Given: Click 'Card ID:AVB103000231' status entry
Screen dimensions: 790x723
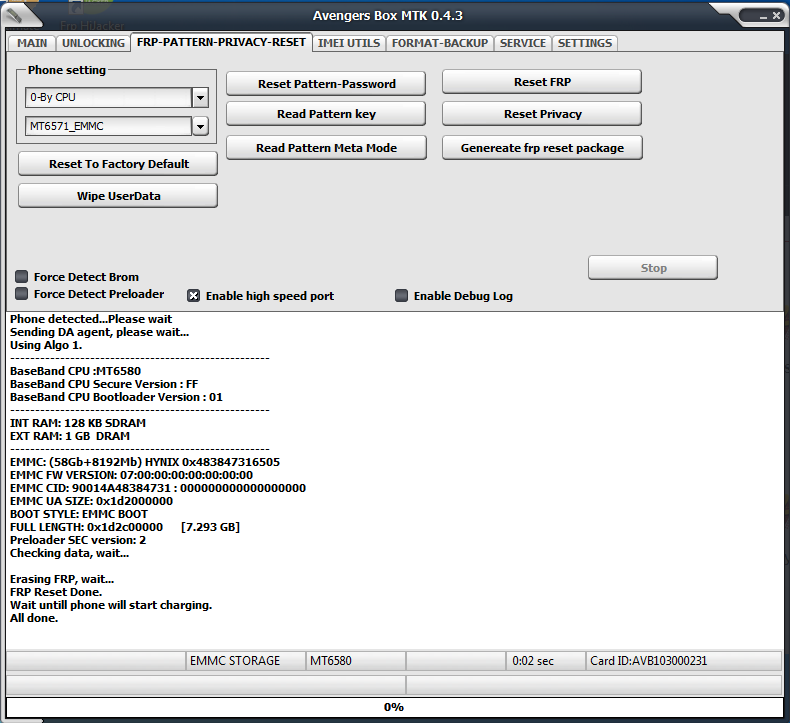Looking at the screenshot, I should (684, 661).
